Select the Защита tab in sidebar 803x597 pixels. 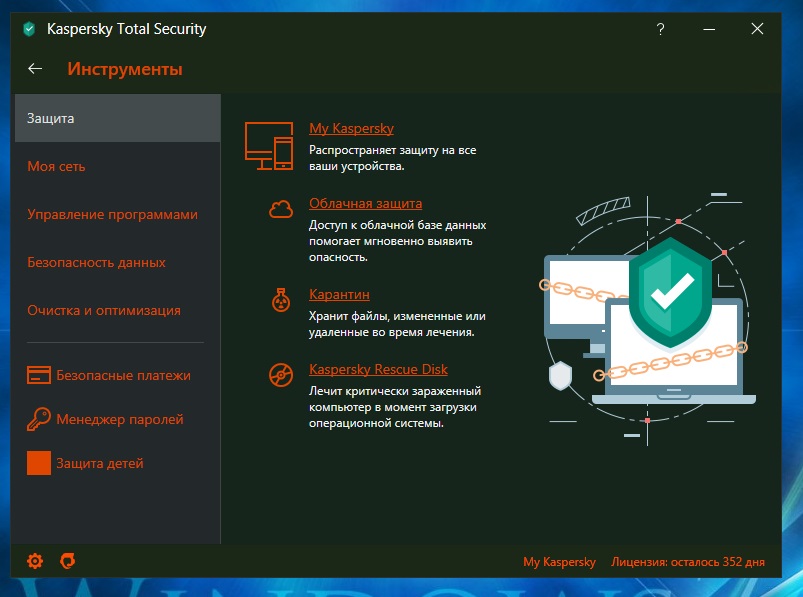[x=118, y=118]
